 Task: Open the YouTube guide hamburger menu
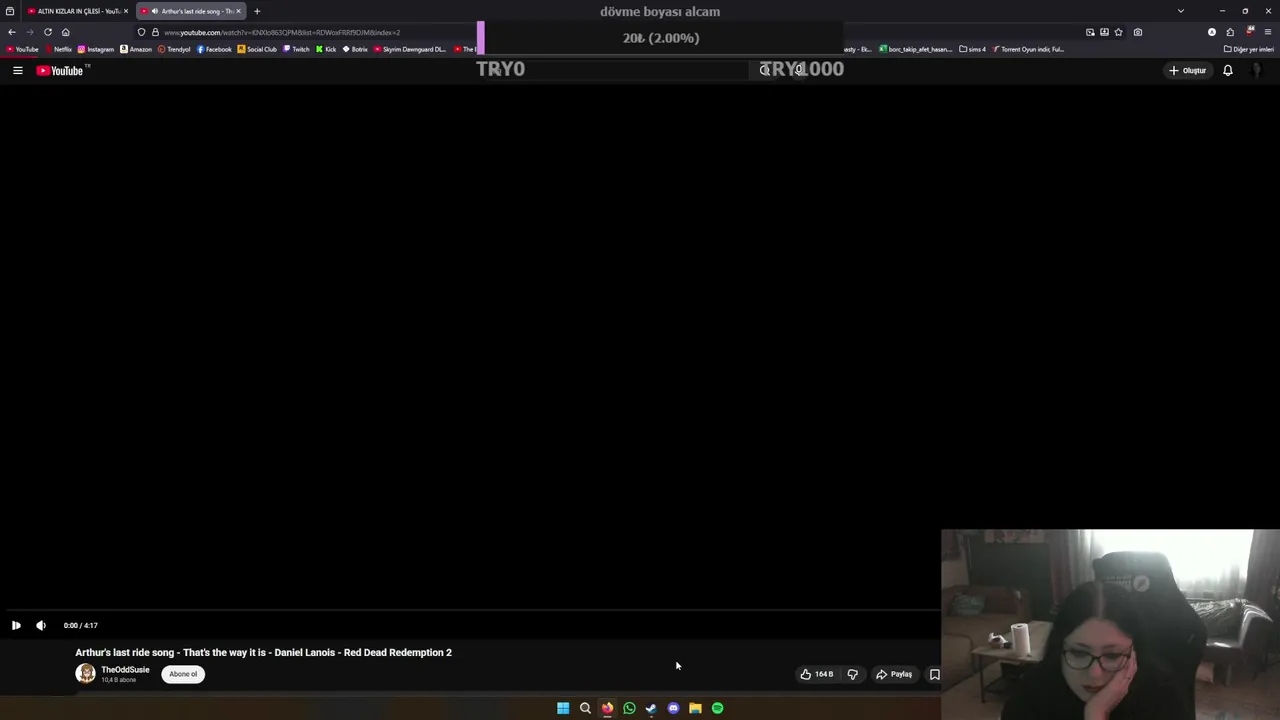17,70
